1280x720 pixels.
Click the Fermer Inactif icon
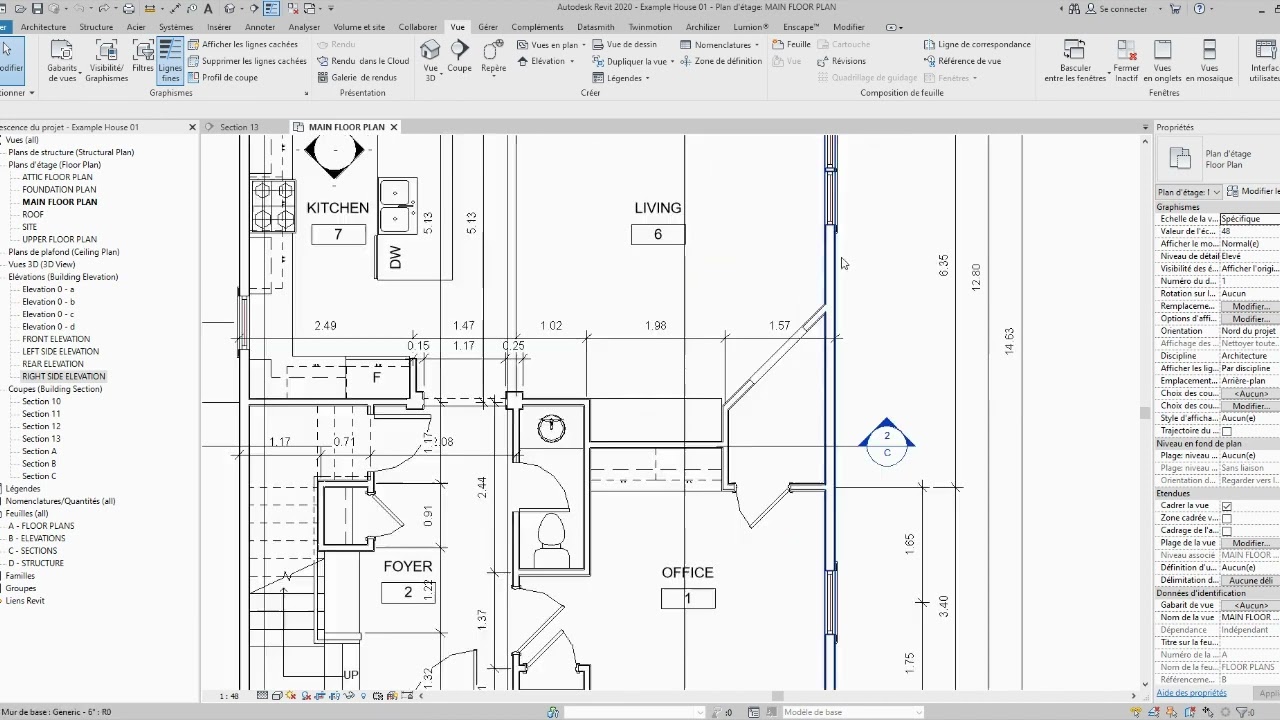[1127, 51]
